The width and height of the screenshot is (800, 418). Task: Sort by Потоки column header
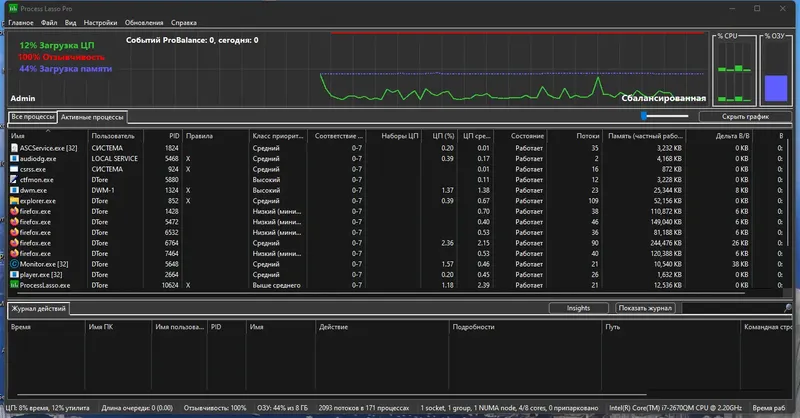coord(575,136)
